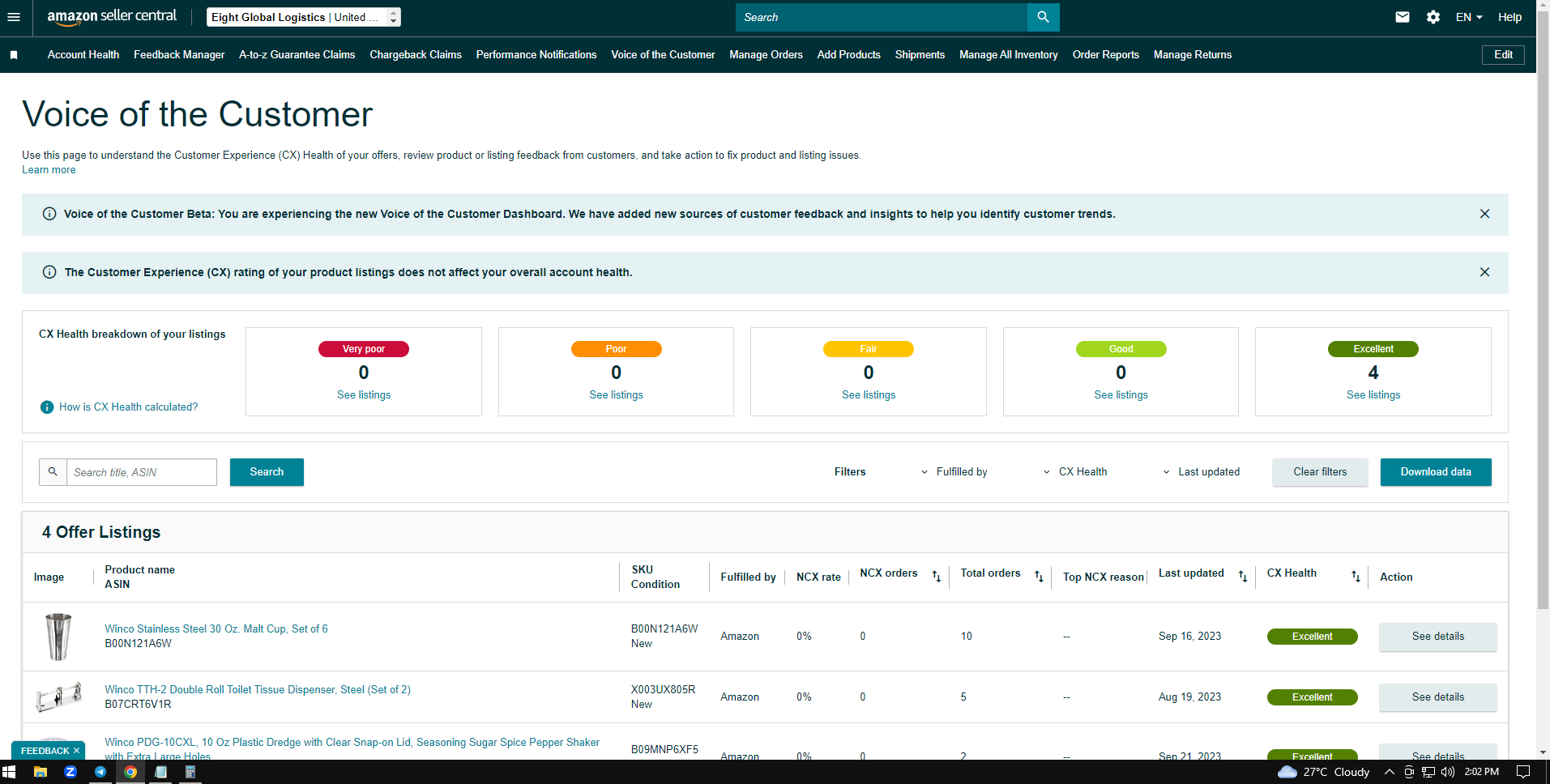Click How is CX Health calculated link

(128, 407)
